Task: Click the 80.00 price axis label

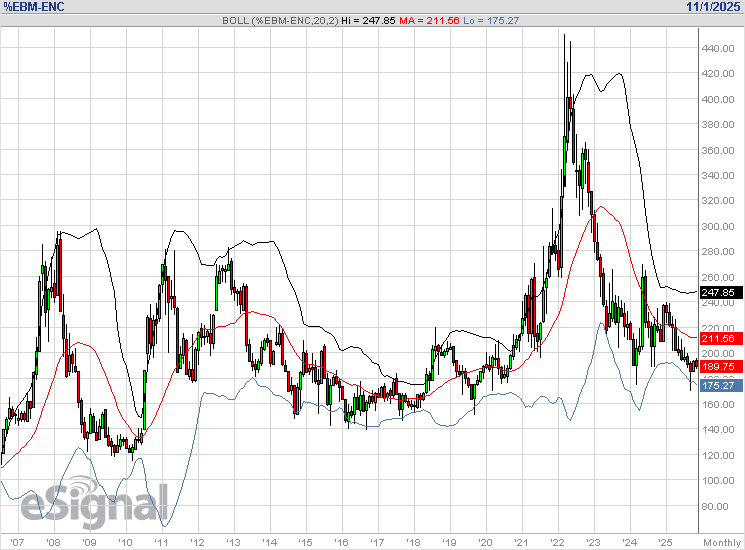Action: click(715, 506)
